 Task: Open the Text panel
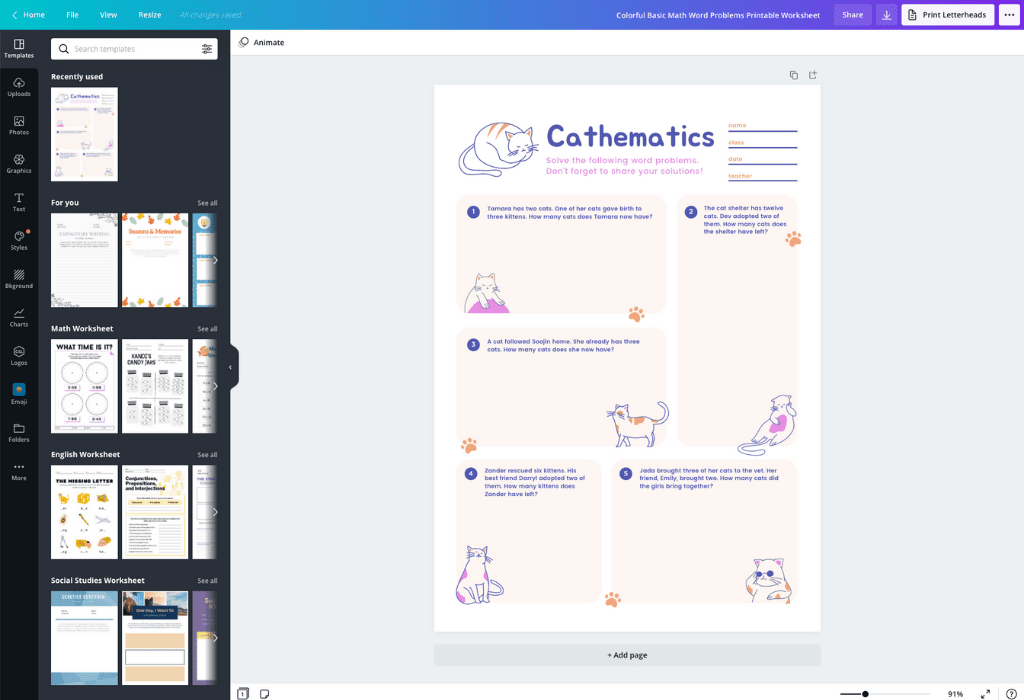click(x=19, y=200)
